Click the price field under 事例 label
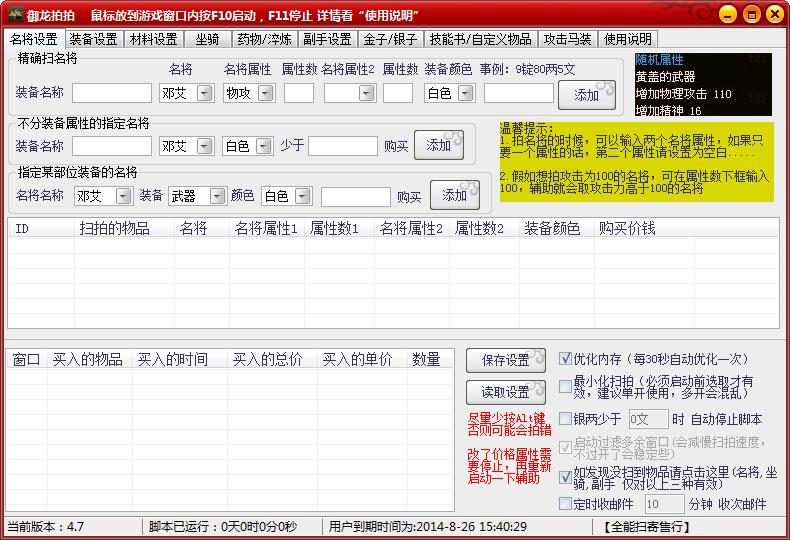 pyautogui.click(x=519, y=93)
